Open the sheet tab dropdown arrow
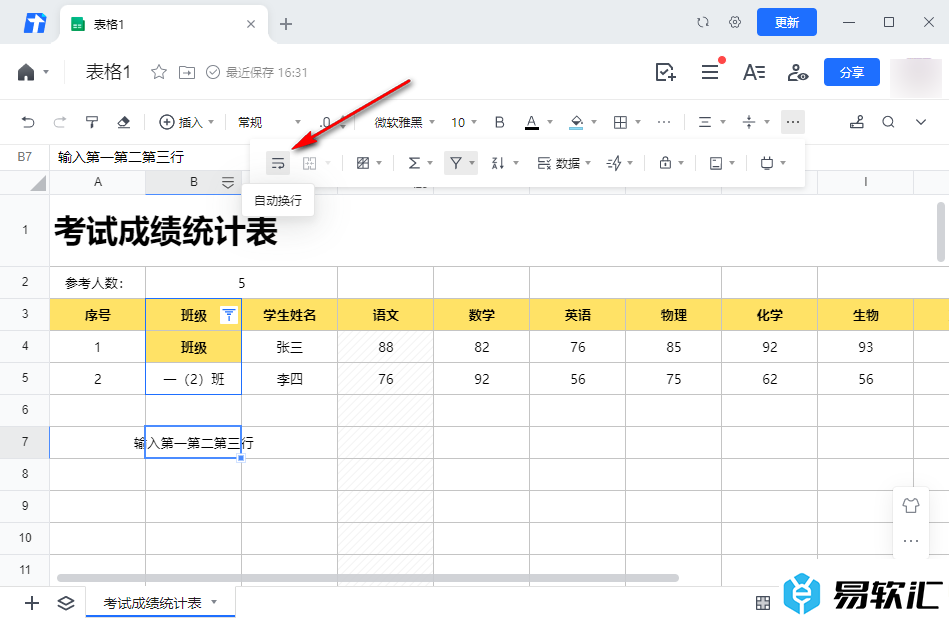Screen dimensions: 949x619 (x=214, y=602)
